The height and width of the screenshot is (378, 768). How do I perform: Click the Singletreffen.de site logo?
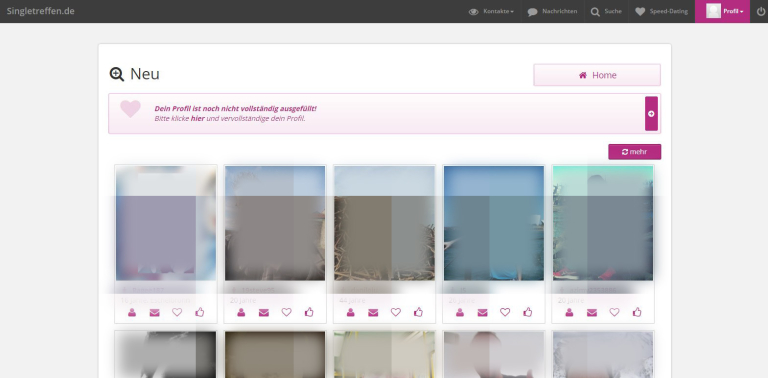(41, 11)
